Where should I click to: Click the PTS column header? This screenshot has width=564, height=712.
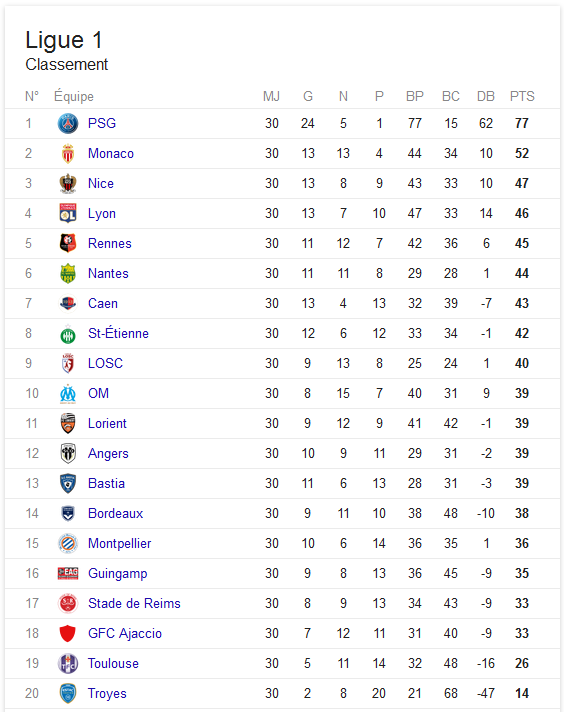click(522, 96)
